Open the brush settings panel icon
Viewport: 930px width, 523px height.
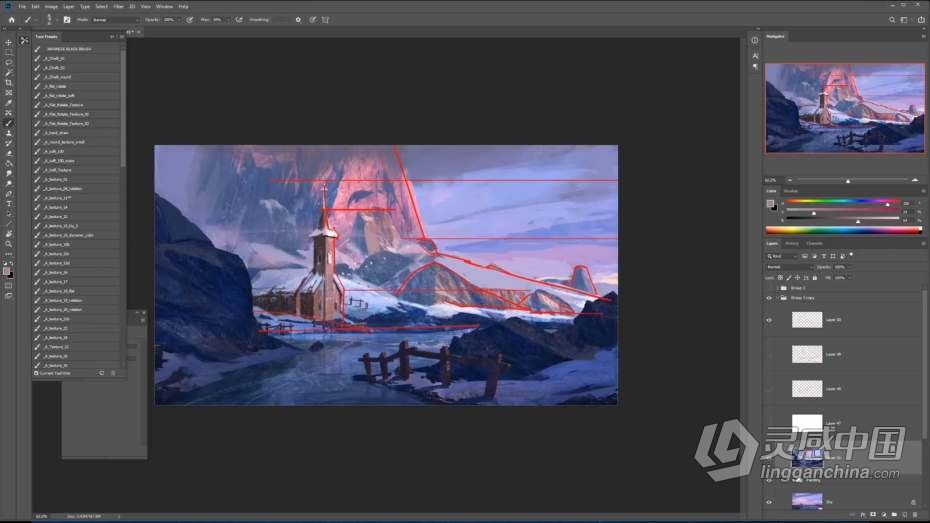pos(66,20)
